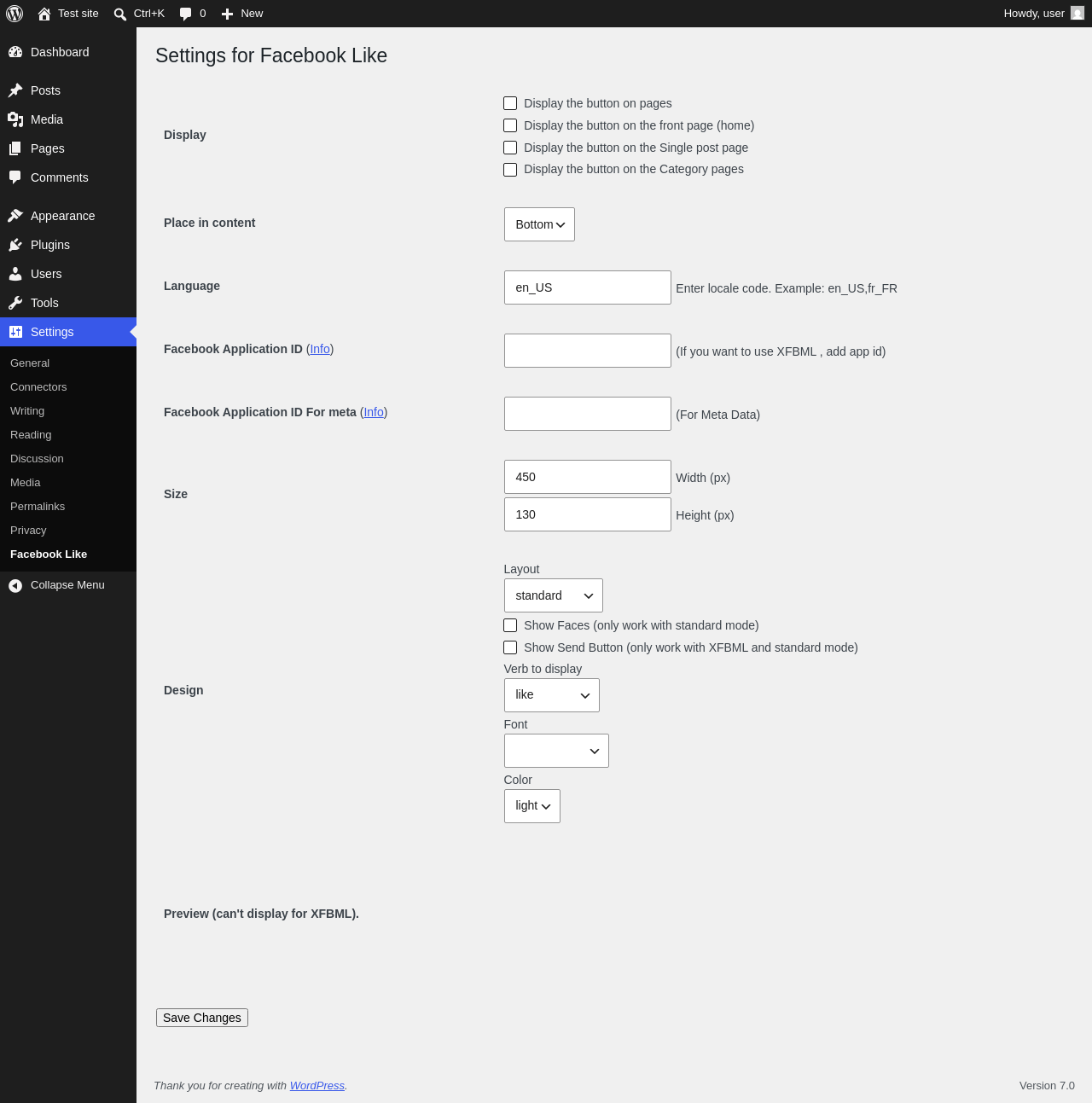Enable Display the button on pages
1092x1103 pixels.
tap(510, 103)
